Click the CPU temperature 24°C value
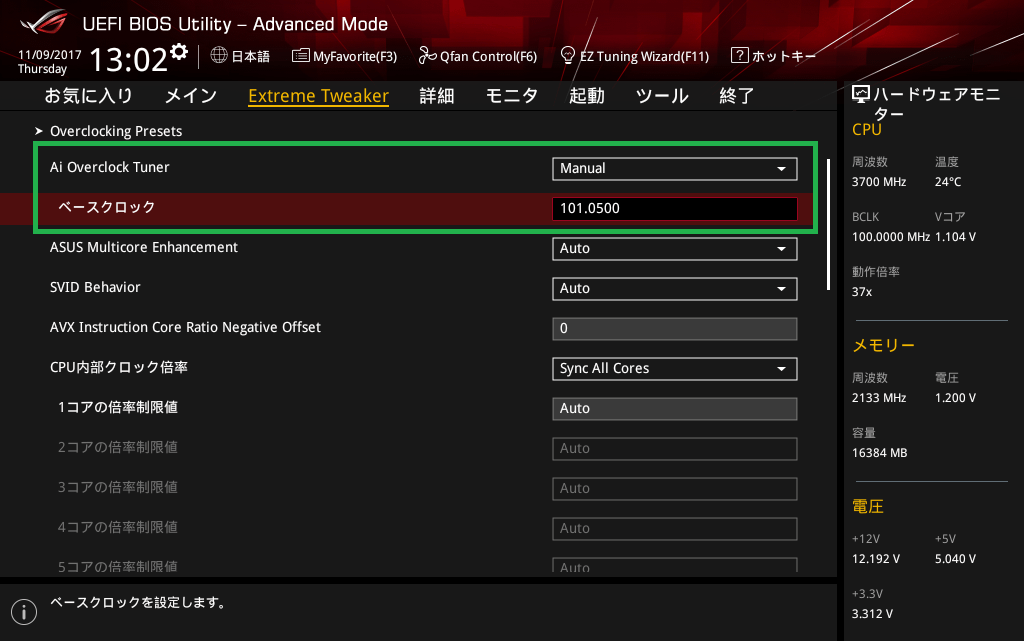Screen dimensions: 1024x641 tap(948, 182)
